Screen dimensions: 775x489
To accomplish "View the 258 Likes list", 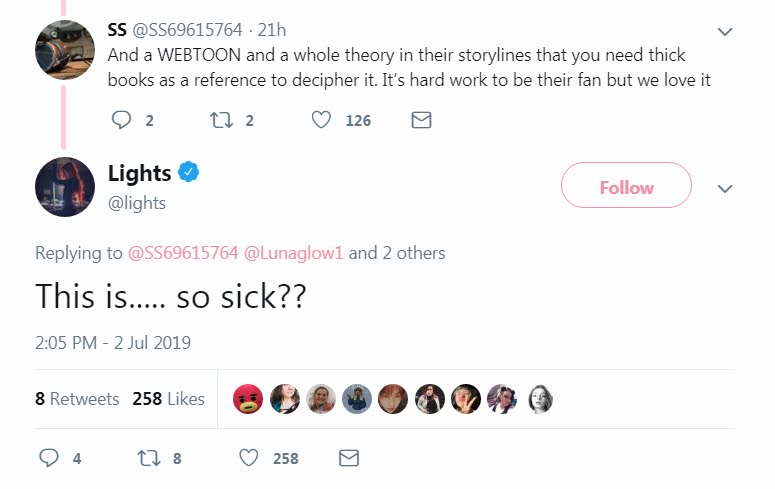I will (168, 398).
